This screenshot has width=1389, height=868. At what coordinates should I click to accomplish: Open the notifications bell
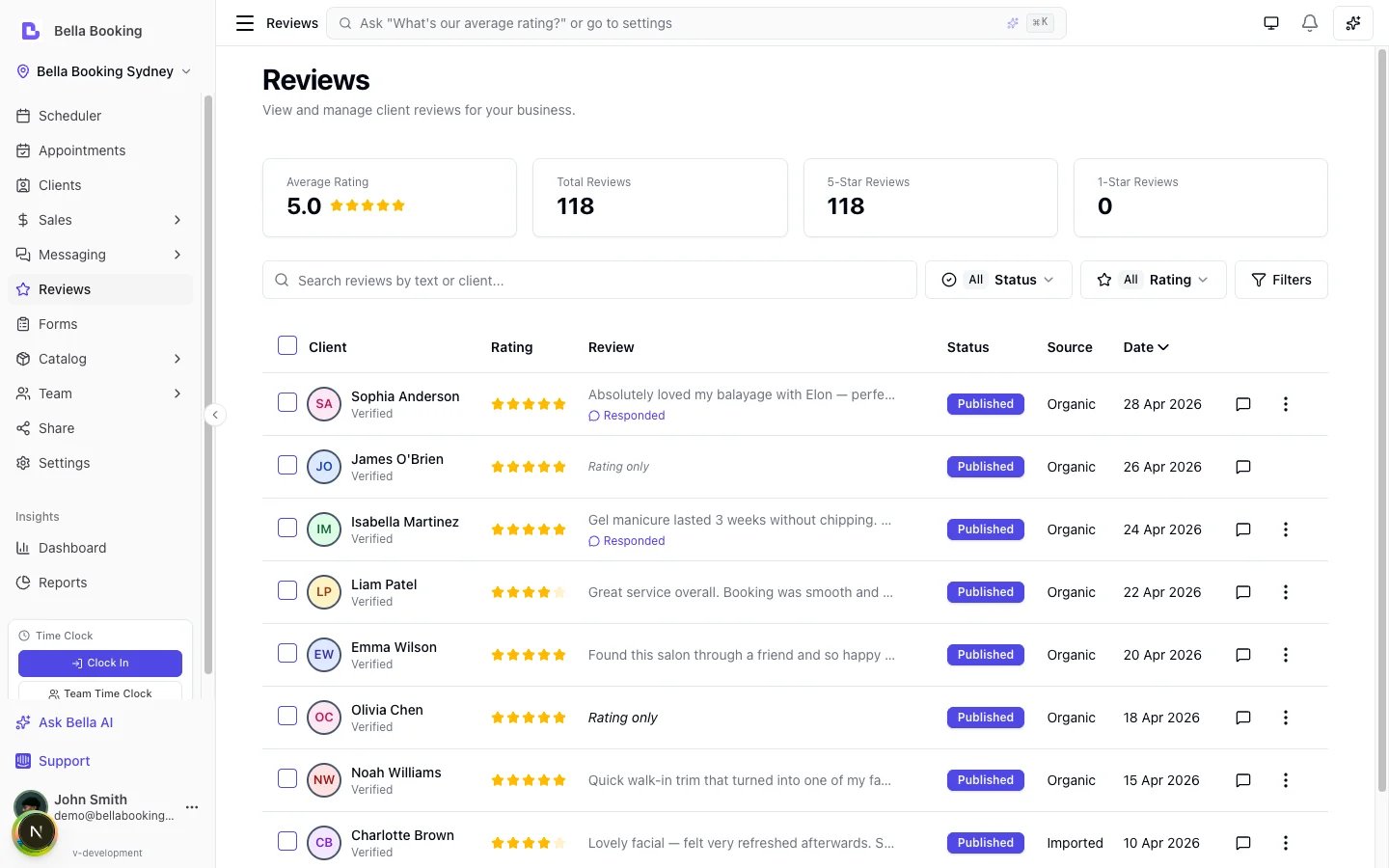click(x=1309, y=23)
